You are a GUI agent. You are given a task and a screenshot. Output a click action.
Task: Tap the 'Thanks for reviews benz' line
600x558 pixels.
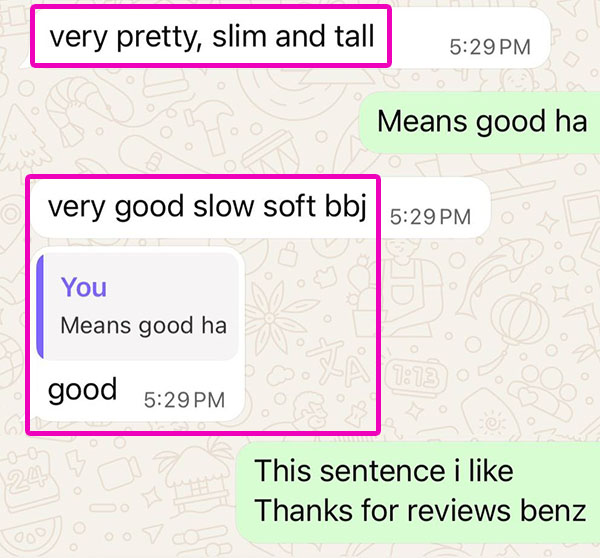coord(420,511)
